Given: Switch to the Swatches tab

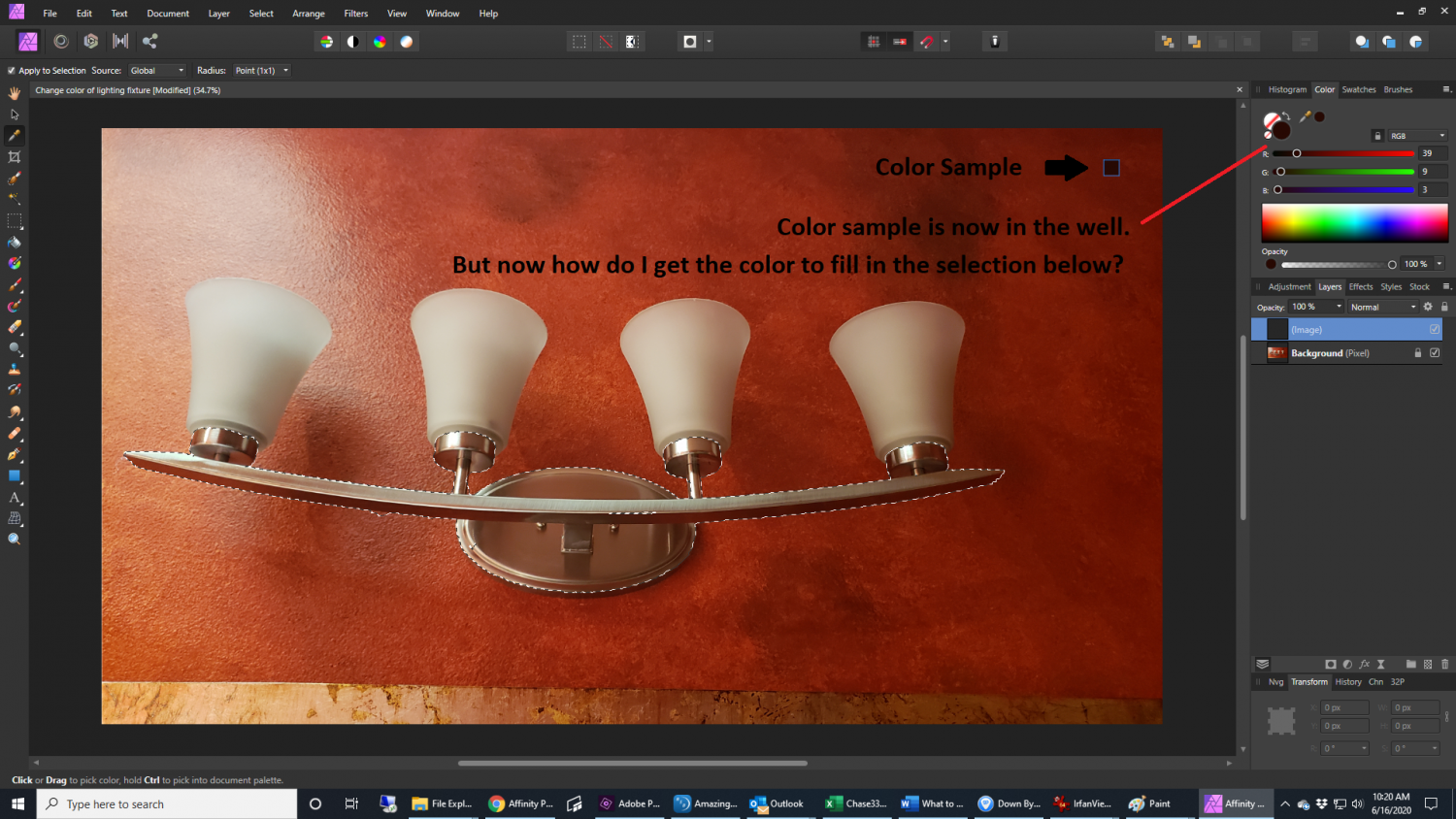Looking at the screenshot, I should pos(1358,89).
